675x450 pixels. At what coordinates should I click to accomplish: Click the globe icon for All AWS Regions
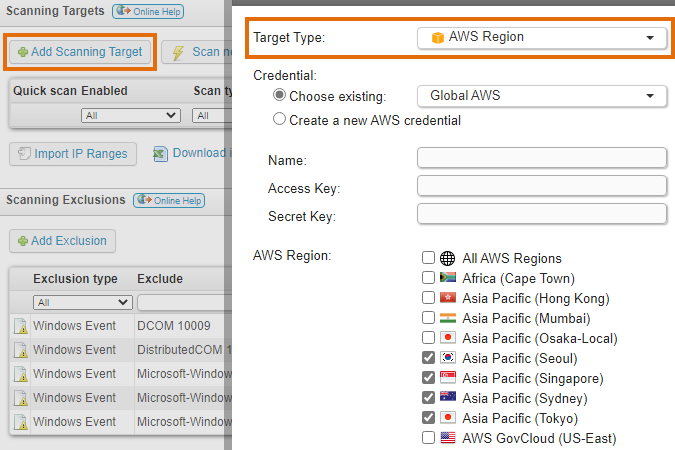point(448,258)
